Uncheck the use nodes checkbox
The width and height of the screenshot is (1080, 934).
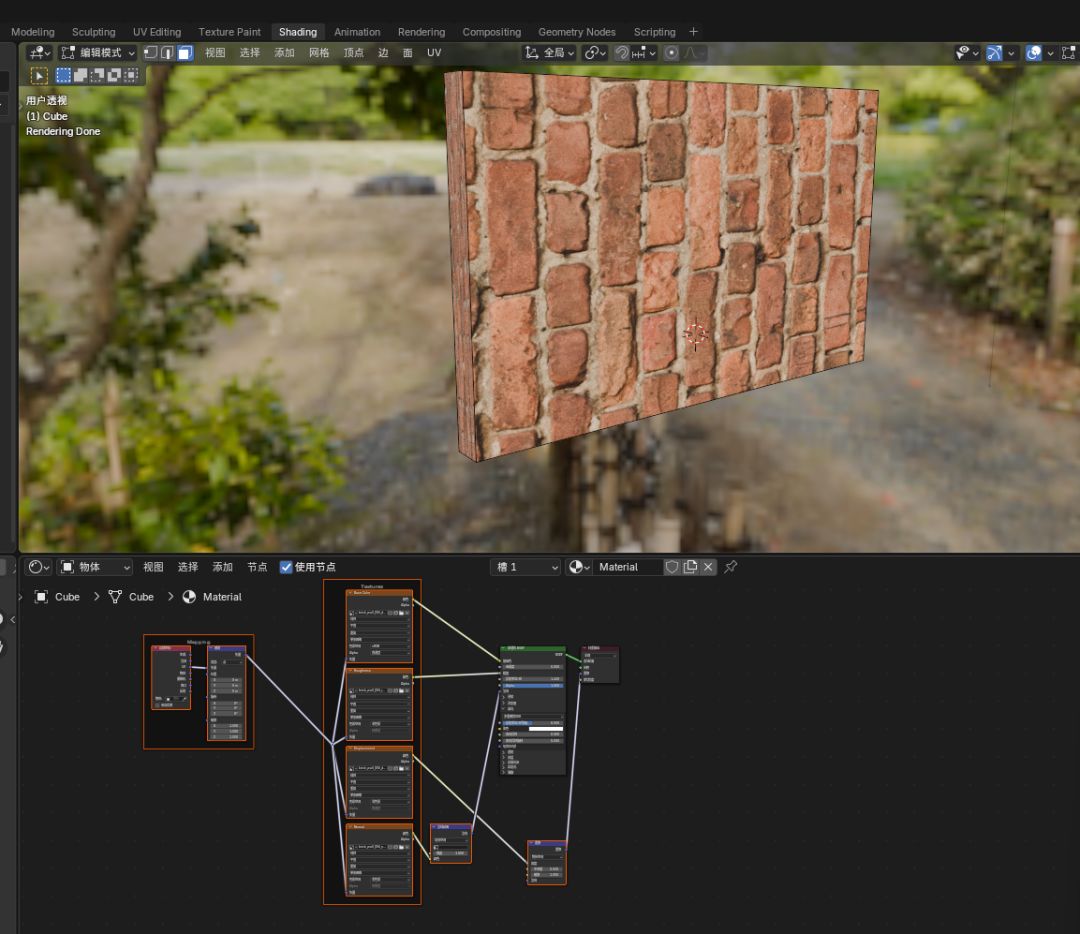(286, 567)
